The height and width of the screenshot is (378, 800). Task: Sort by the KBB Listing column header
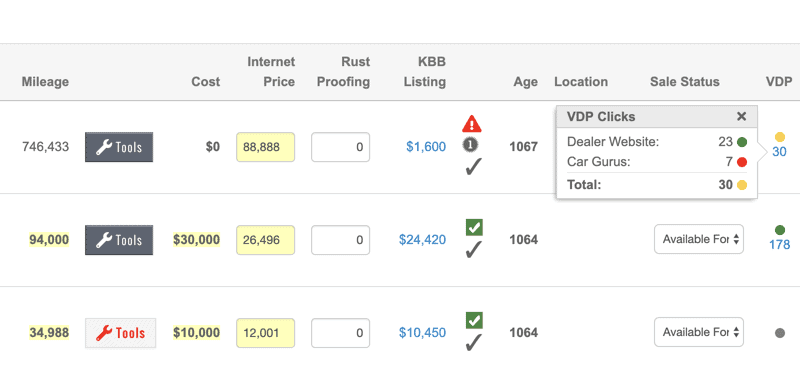[424, 72]
